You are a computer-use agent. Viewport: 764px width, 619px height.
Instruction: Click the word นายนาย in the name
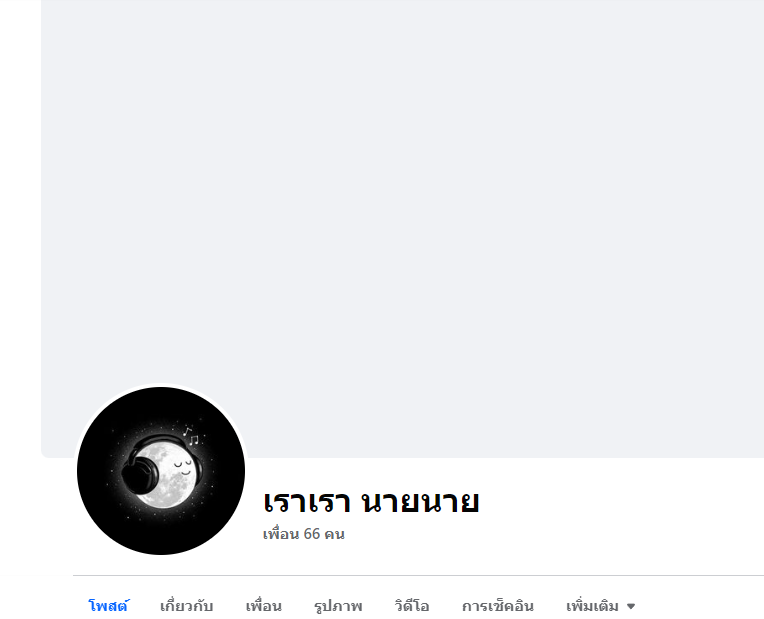click(x=421, y=502)
